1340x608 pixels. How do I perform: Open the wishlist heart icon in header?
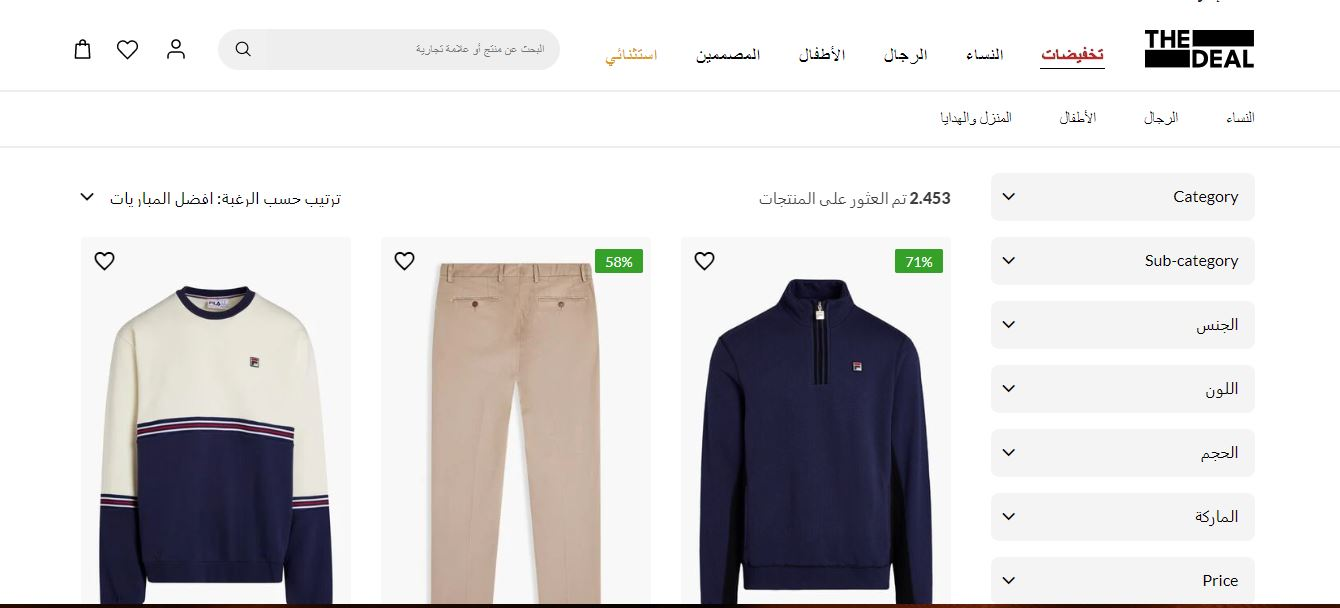(x=127, y=49)
